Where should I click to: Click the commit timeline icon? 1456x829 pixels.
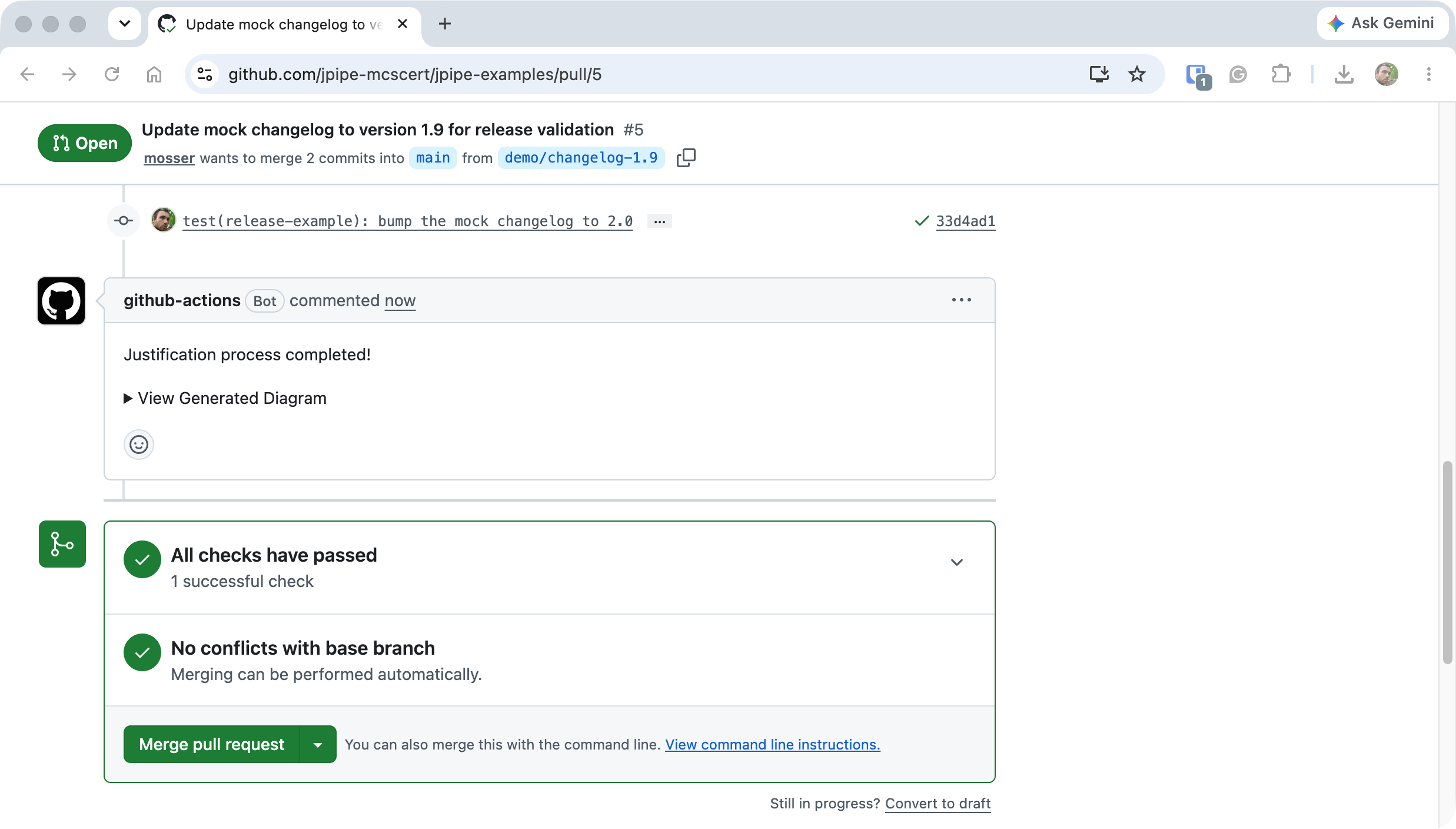pyautogui.click(x=124, y=221)
